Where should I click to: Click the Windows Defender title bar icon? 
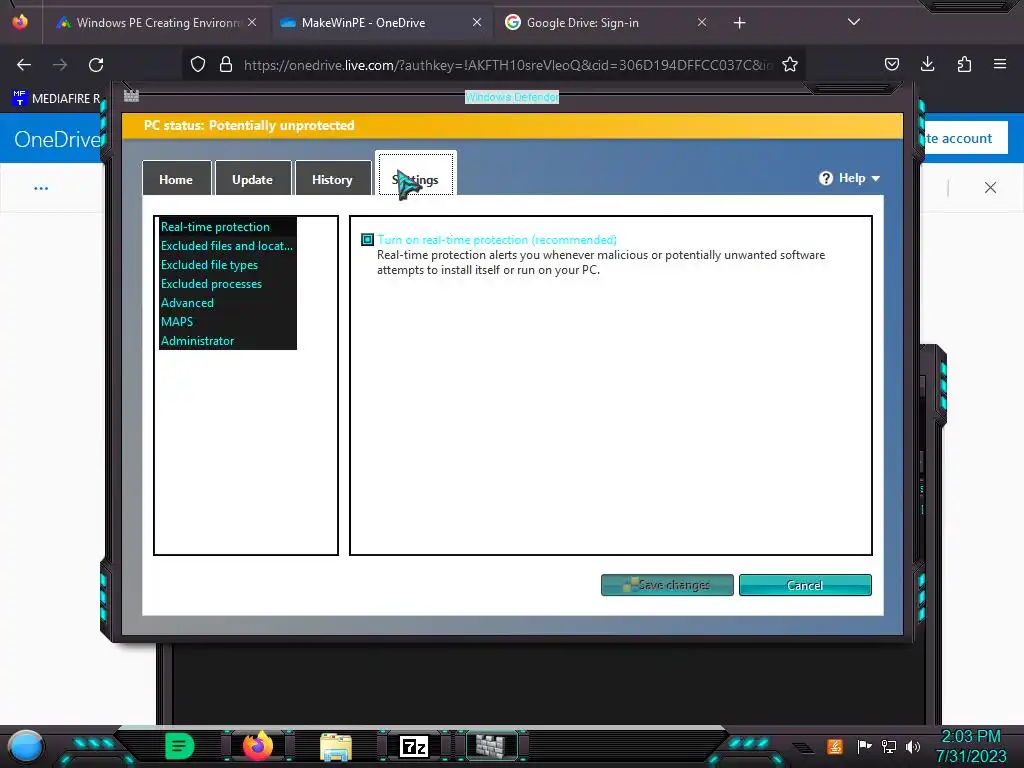tap(131, 96)
